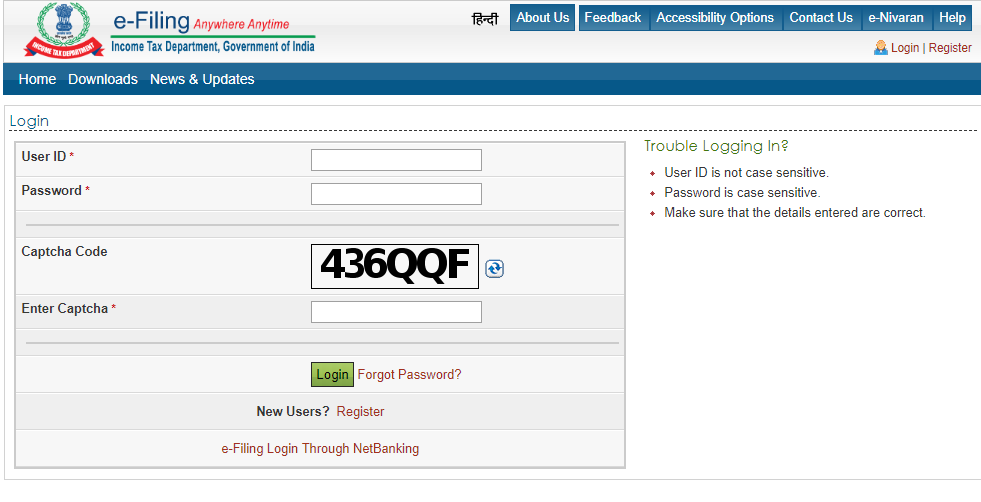
Task: Click the User ID input field
Action: (x=396, y=160)
